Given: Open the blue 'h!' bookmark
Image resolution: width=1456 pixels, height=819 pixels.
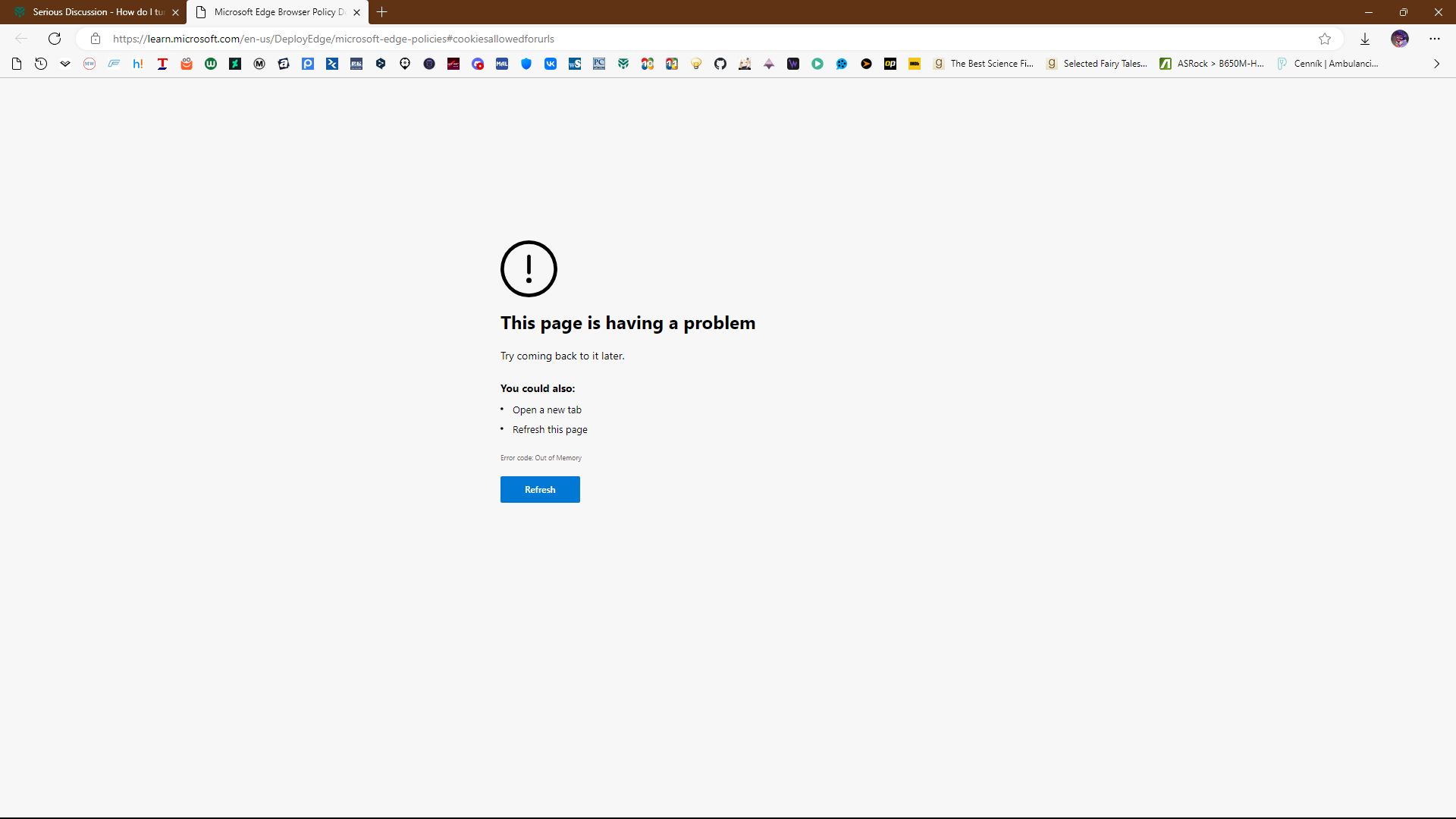Looking at the screenshot, I should tap(138, 64).
